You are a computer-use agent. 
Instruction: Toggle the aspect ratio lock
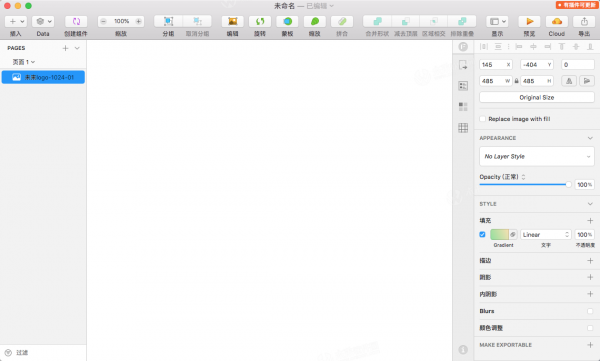(x=516, y=81)
